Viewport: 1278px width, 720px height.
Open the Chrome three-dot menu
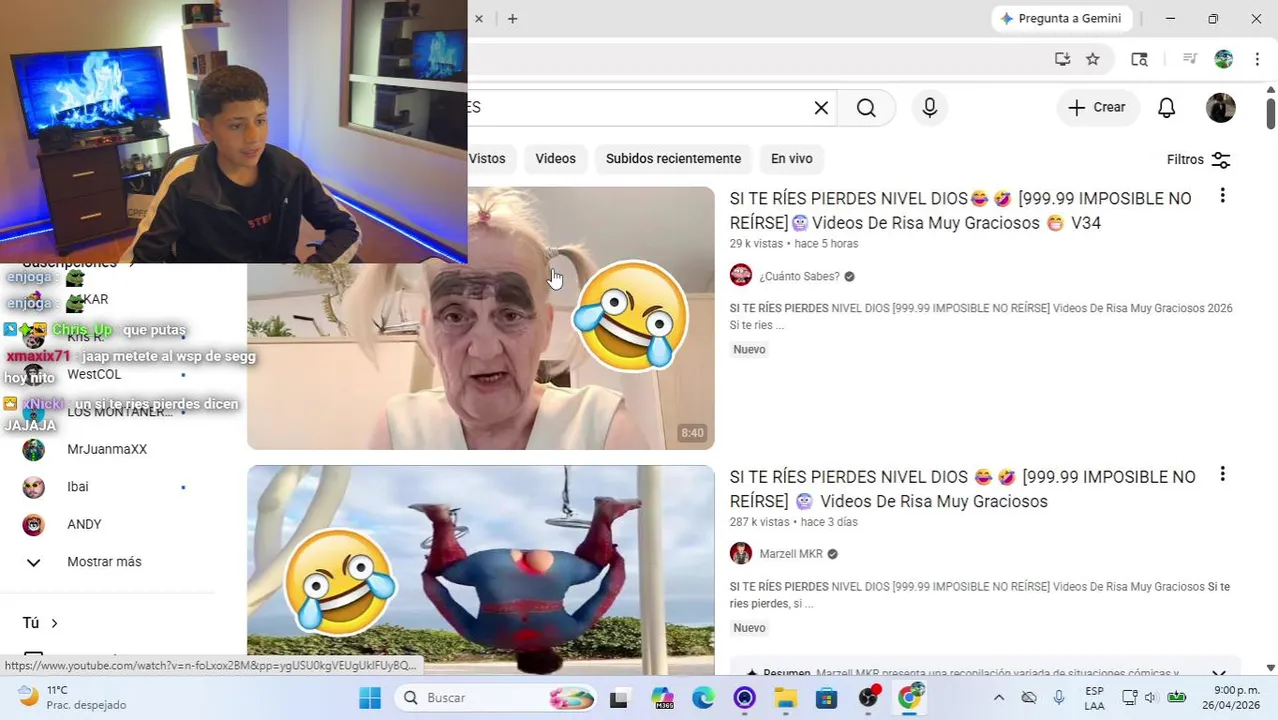[1257, 59]
